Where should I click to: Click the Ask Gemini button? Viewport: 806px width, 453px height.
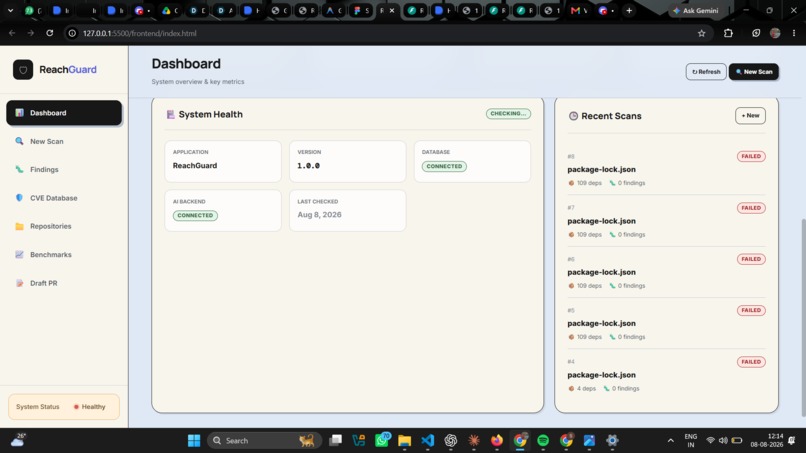695,10
